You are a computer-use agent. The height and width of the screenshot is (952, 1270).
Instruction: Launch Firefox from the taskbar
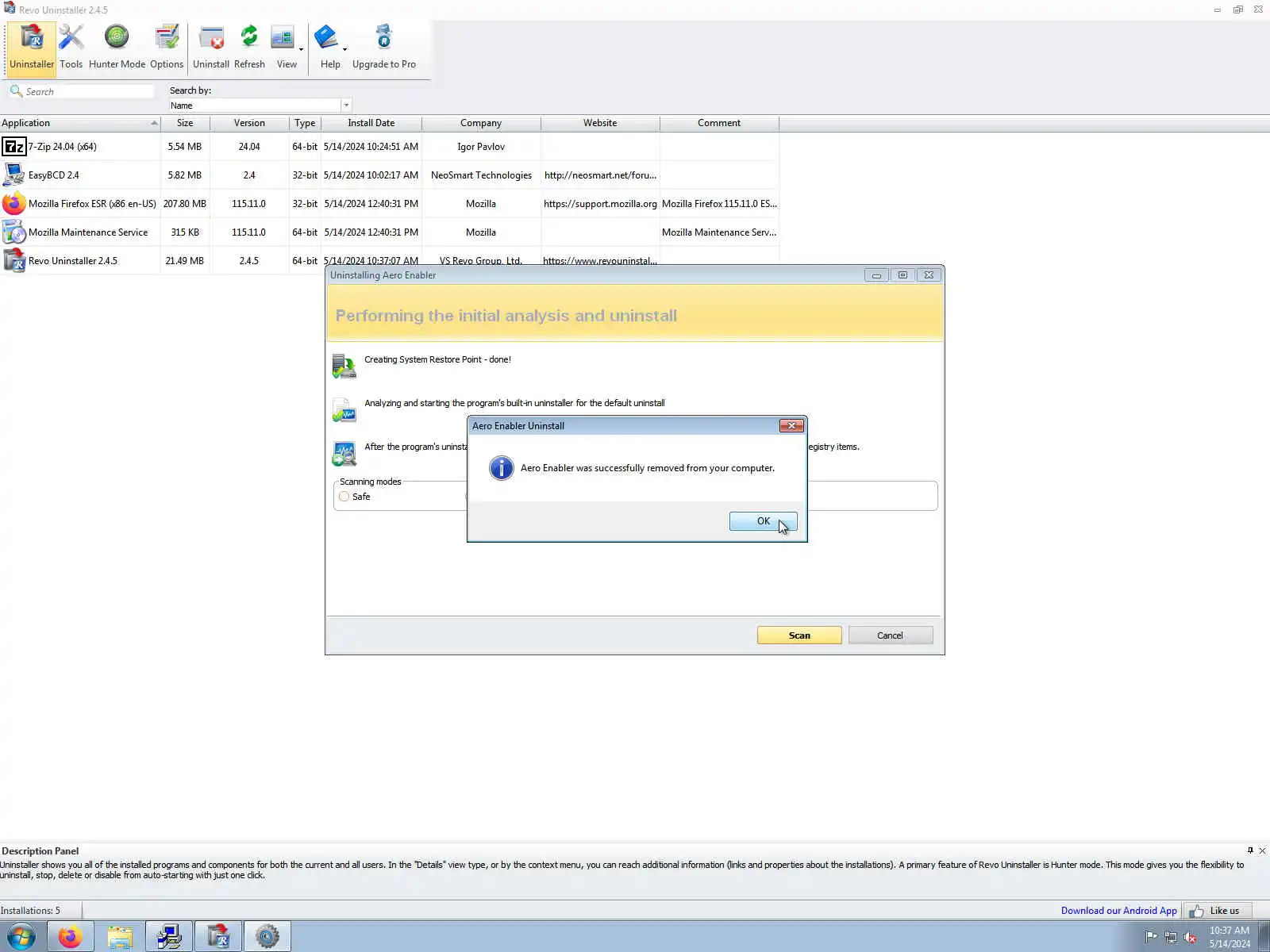coord(71,937)
